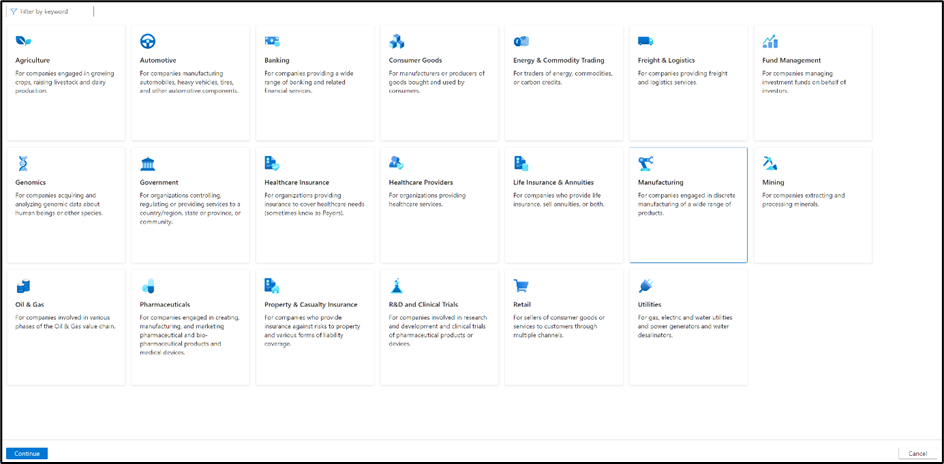Click the Property & Casualty Insurance icon
Screen dimensions: 944x464
pyautogui.click(x=272, y=285)
